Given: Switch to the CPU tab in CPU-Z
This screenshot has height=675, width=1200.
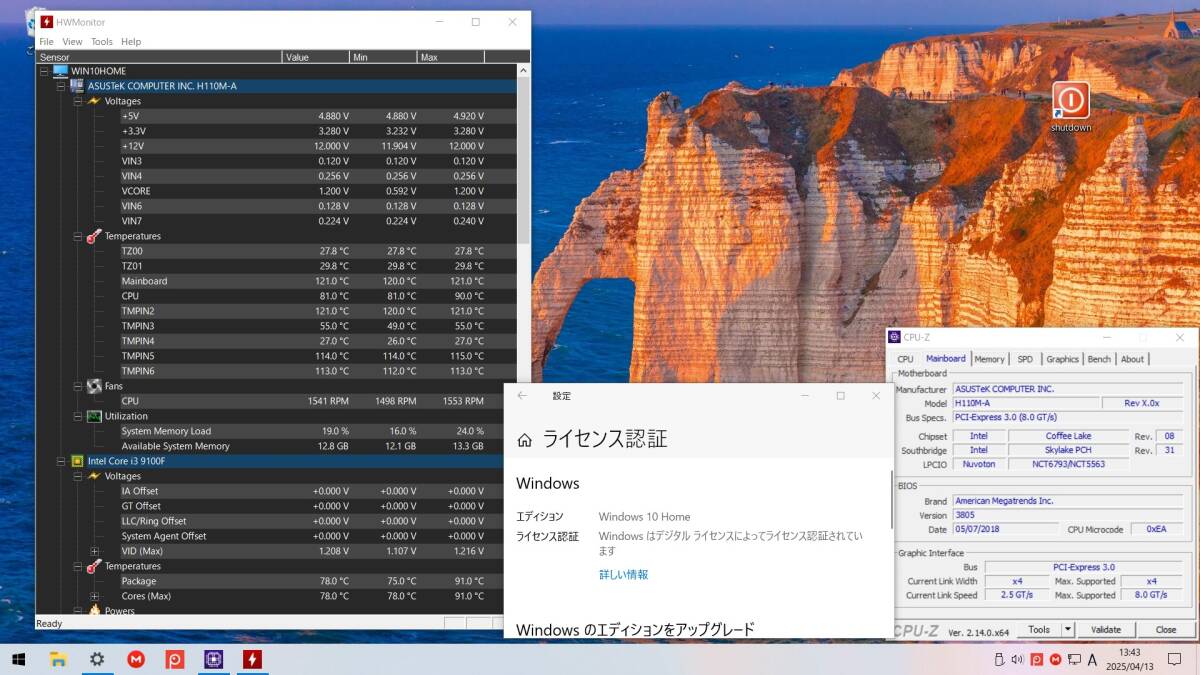Looking at the screenshot, I should [905, 359].
